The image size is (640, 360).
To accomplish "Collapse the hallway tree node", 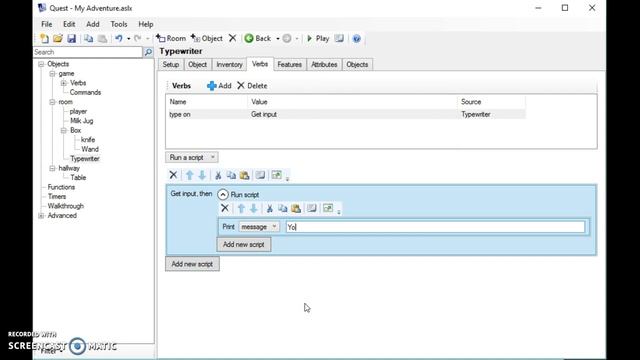I will click(52, 168).
